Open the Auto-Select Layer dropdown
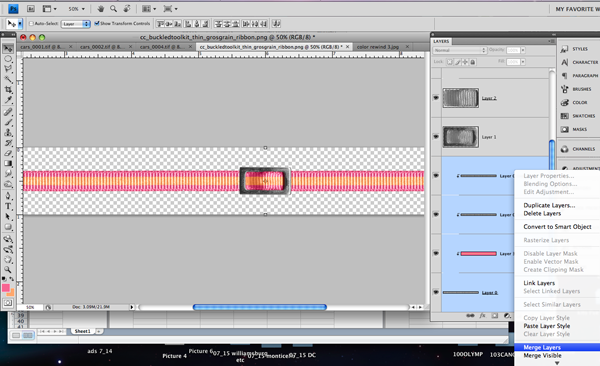The height and width of the screenshot is (366, 600). [76, 24]
